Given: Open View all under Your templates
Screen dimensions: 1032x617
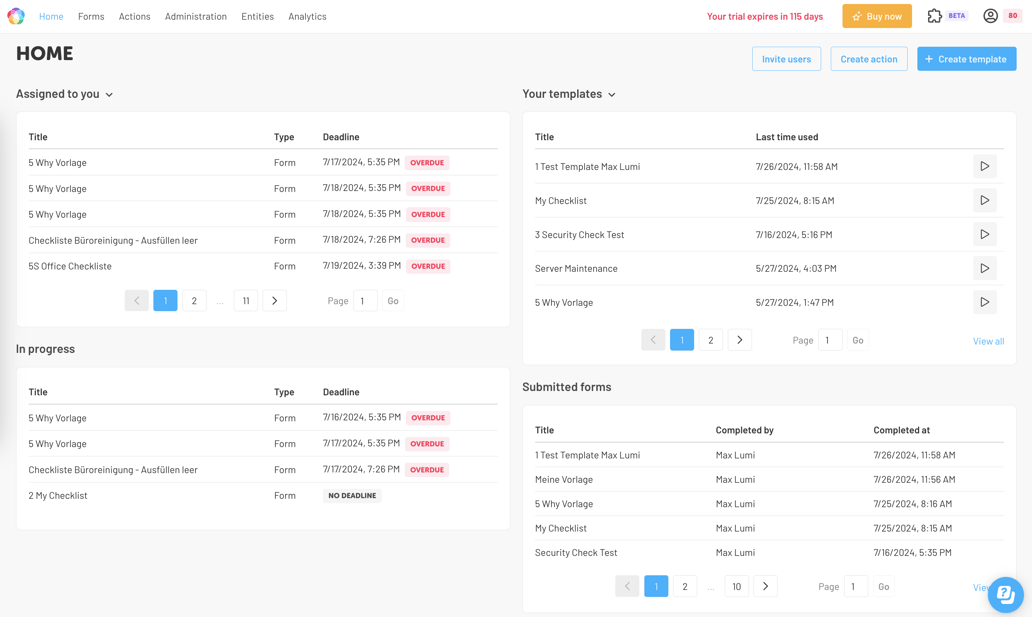Looking at the screenshot, I should [988, 340].
